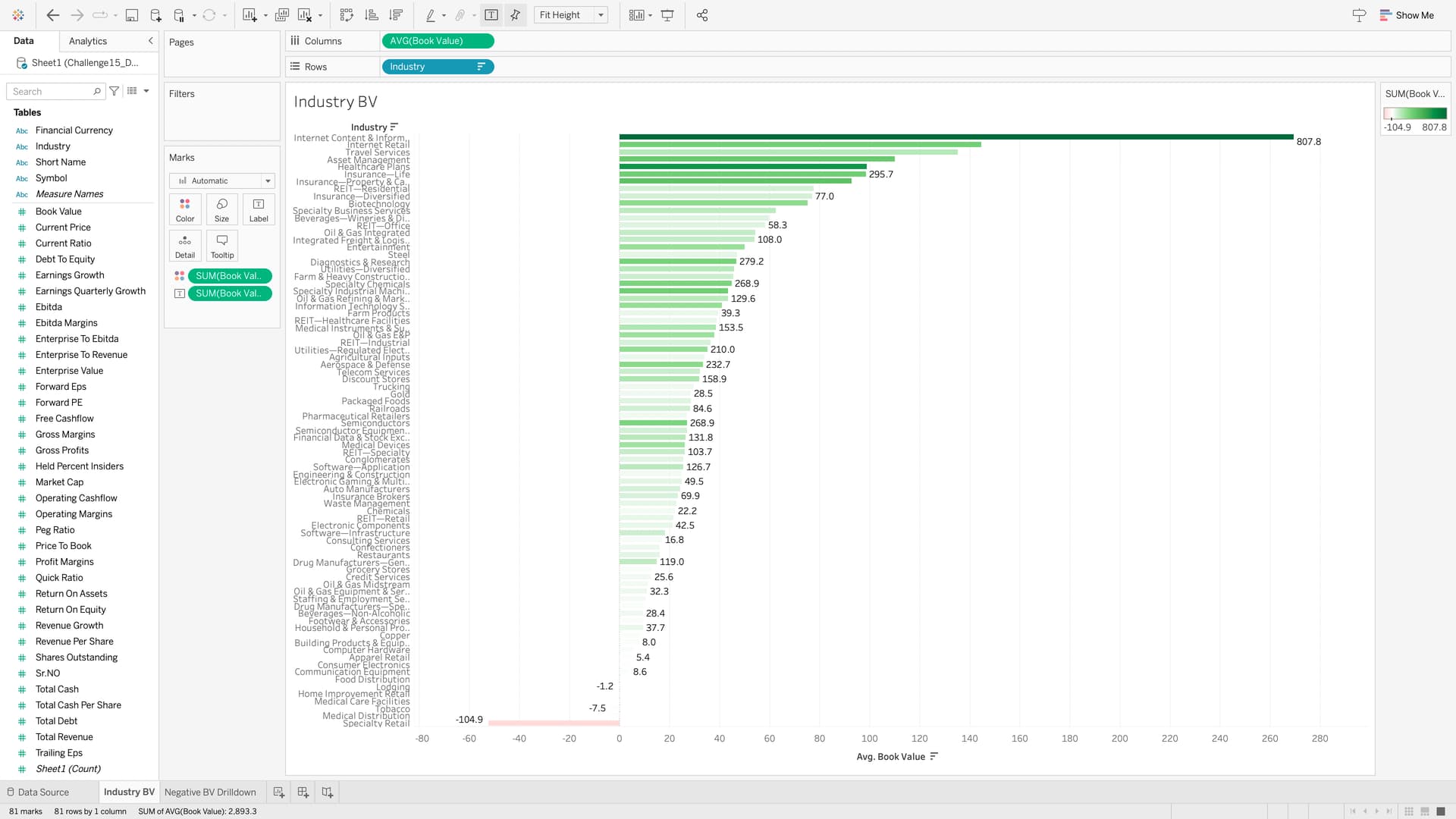Expand the Automatic mark type dropdown

(x=267, y=180)
